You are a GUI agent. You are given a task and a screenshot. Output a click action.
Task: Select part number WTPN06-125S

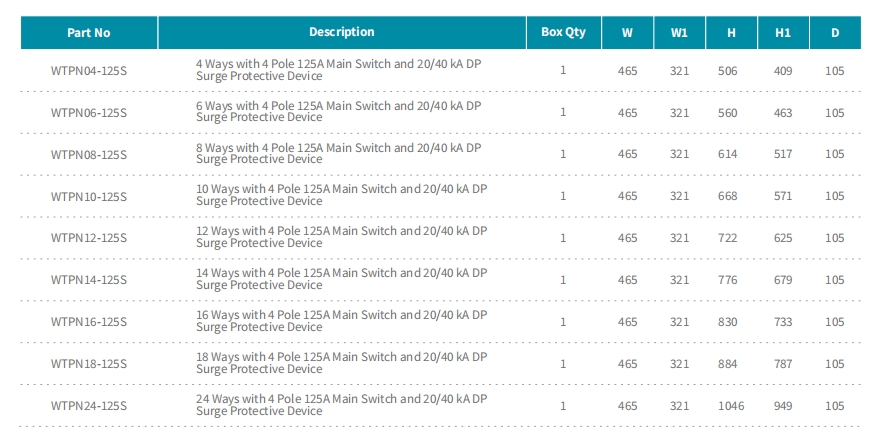(x=89, y=113)
